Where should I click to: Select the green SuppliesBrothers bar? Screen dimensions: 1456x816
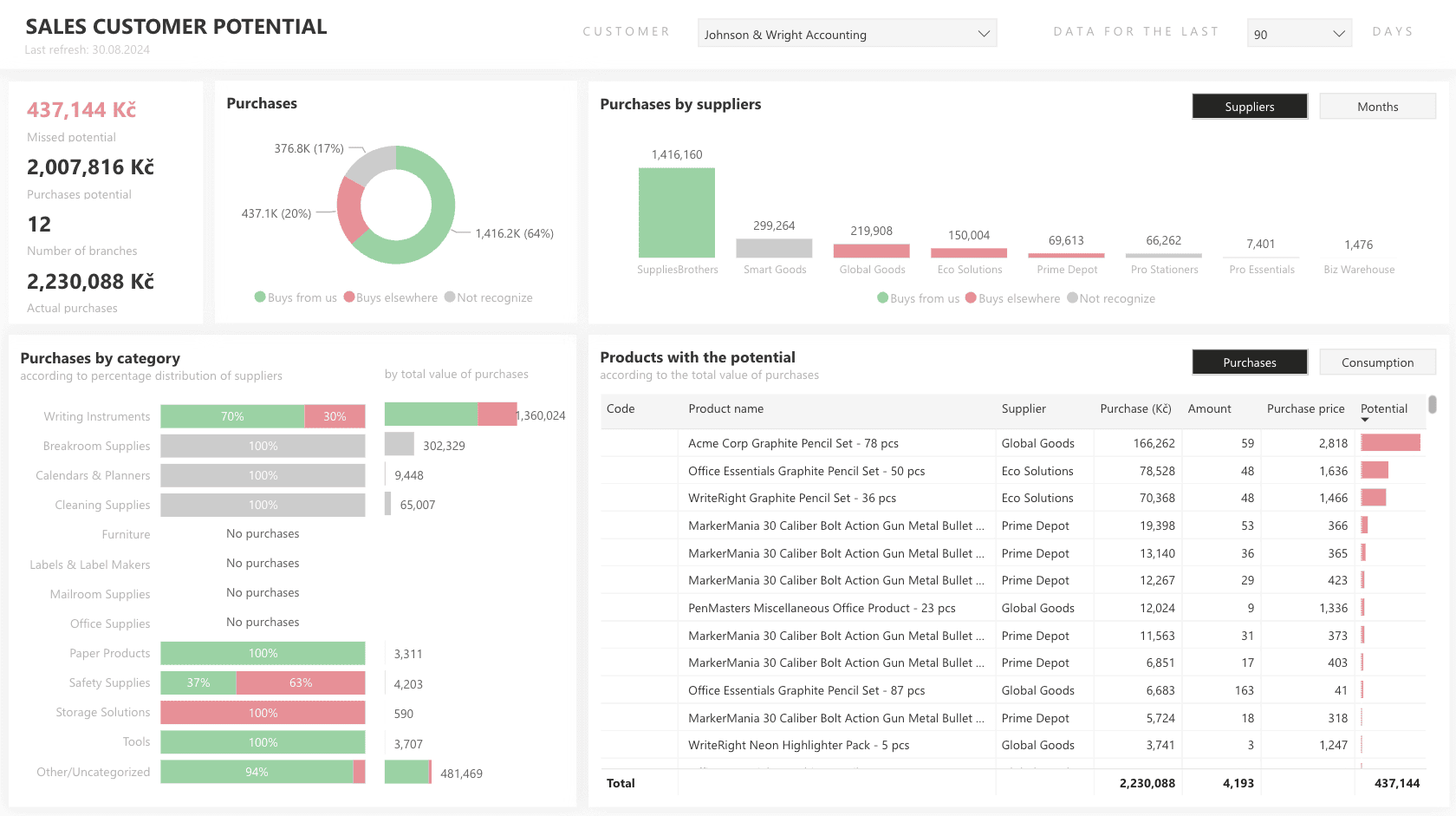tap(677, 212)
